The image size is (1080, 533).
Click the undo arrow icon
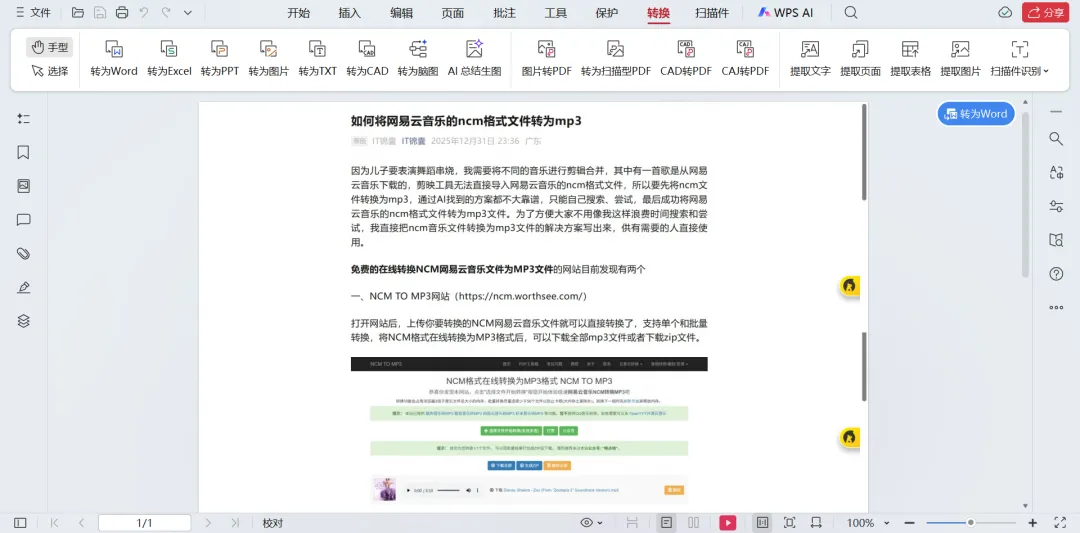143,12
